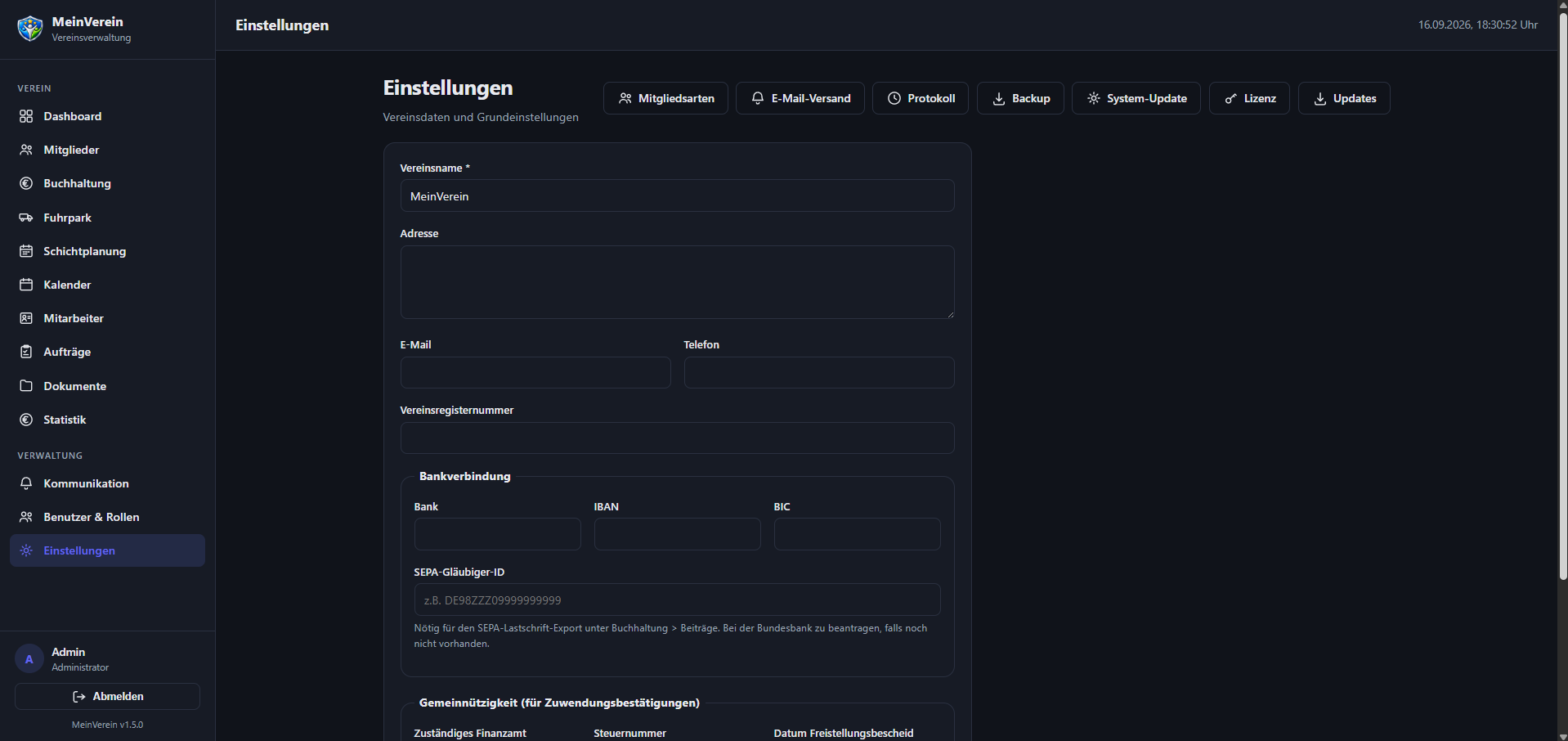This screenshot has height=741, width=1568.
Task: Focus the Telefon input field
Action: [x=819, y=372]
